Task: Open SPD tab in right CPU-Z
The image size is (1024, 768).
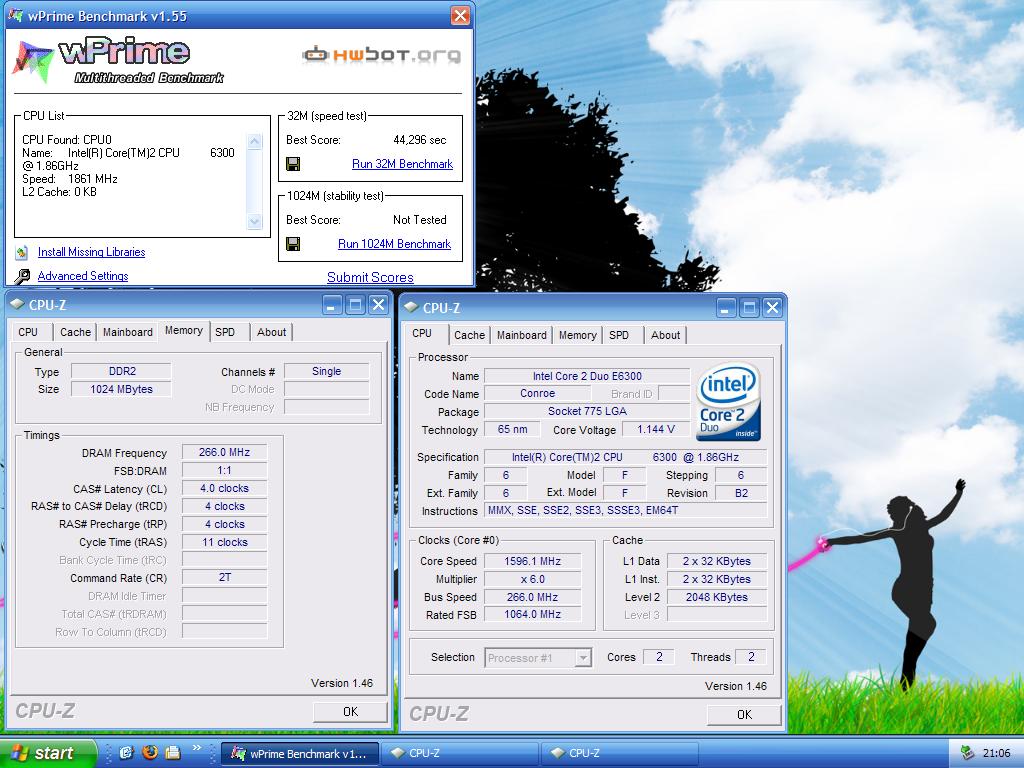Action: (619, 335)
